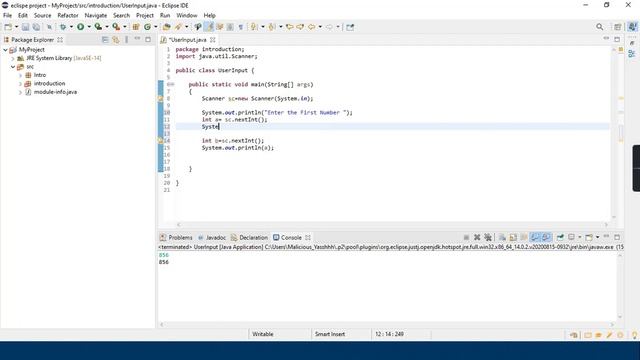The image size is (640, 360).
Task: Collapse the src folder node
Action: point(13,67)
